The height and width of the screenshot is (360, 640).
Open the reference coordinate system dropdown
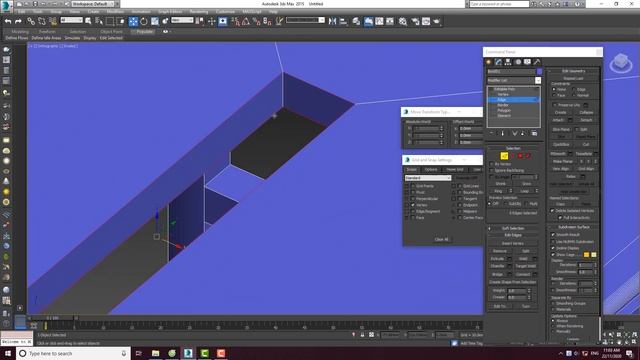pos(182,20)
